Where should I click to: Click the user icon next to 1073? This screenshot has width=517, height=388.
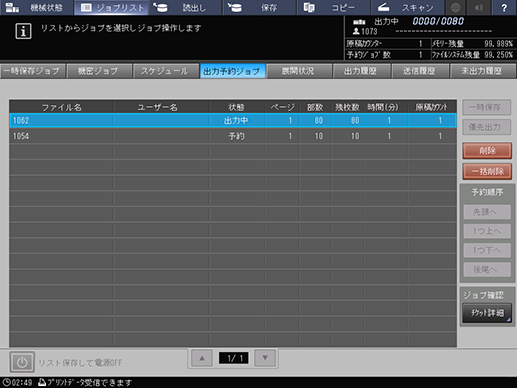[356, 31]
